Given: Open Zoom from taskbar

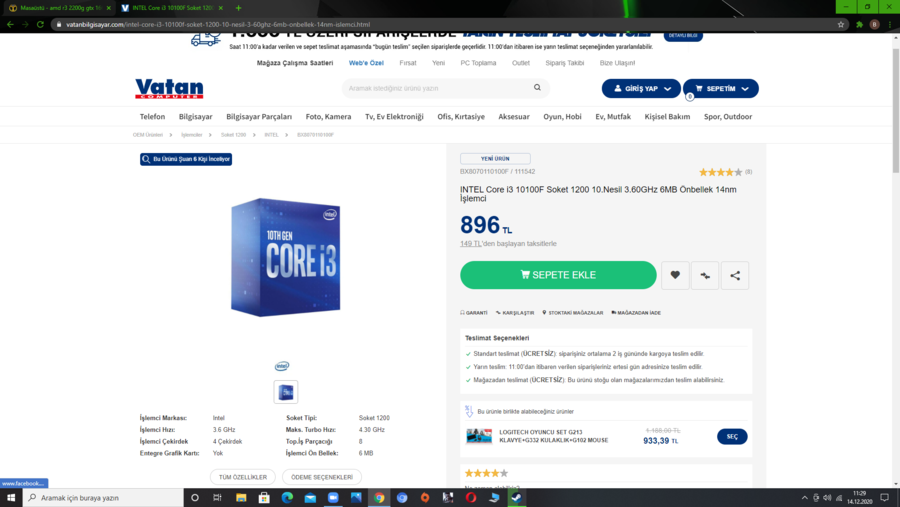Looking at the screenshot, I should pos(333,497).
